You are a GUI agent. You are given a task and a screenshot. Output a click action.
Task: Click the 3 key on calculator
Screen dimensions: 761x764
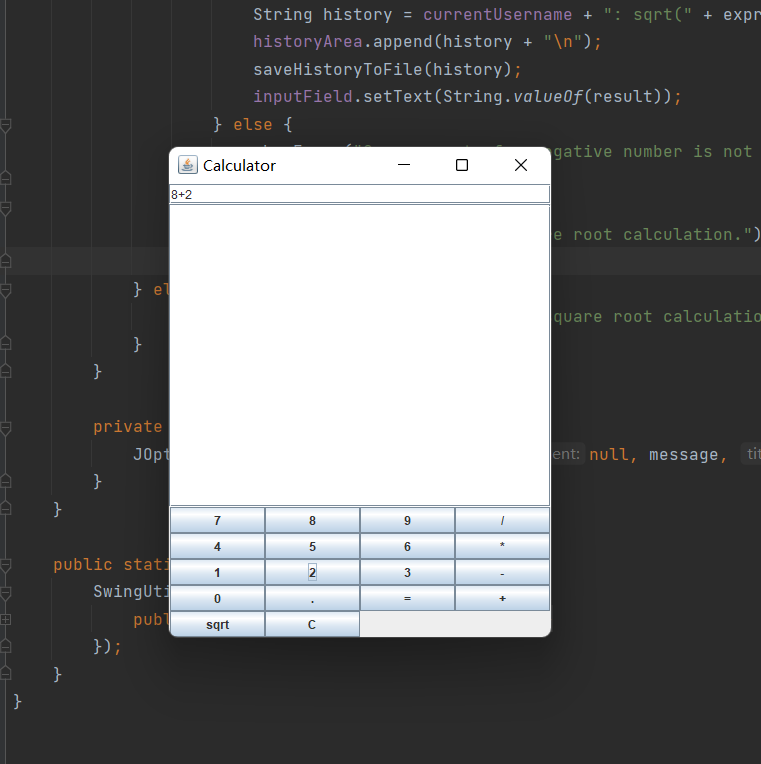click(x=407, y=573)
